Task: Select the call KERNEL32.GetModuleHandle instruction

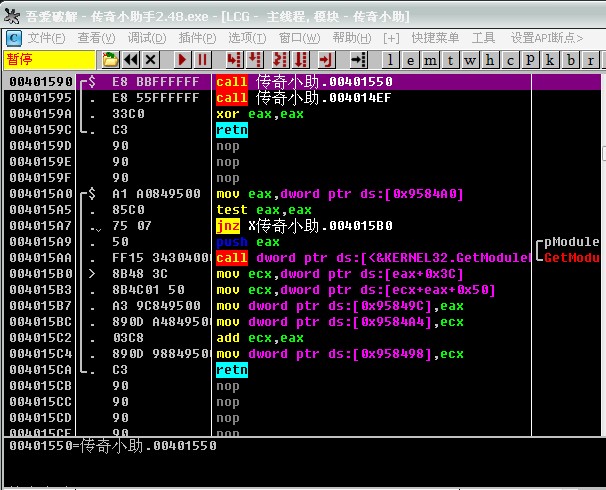Action: point(373,258)
